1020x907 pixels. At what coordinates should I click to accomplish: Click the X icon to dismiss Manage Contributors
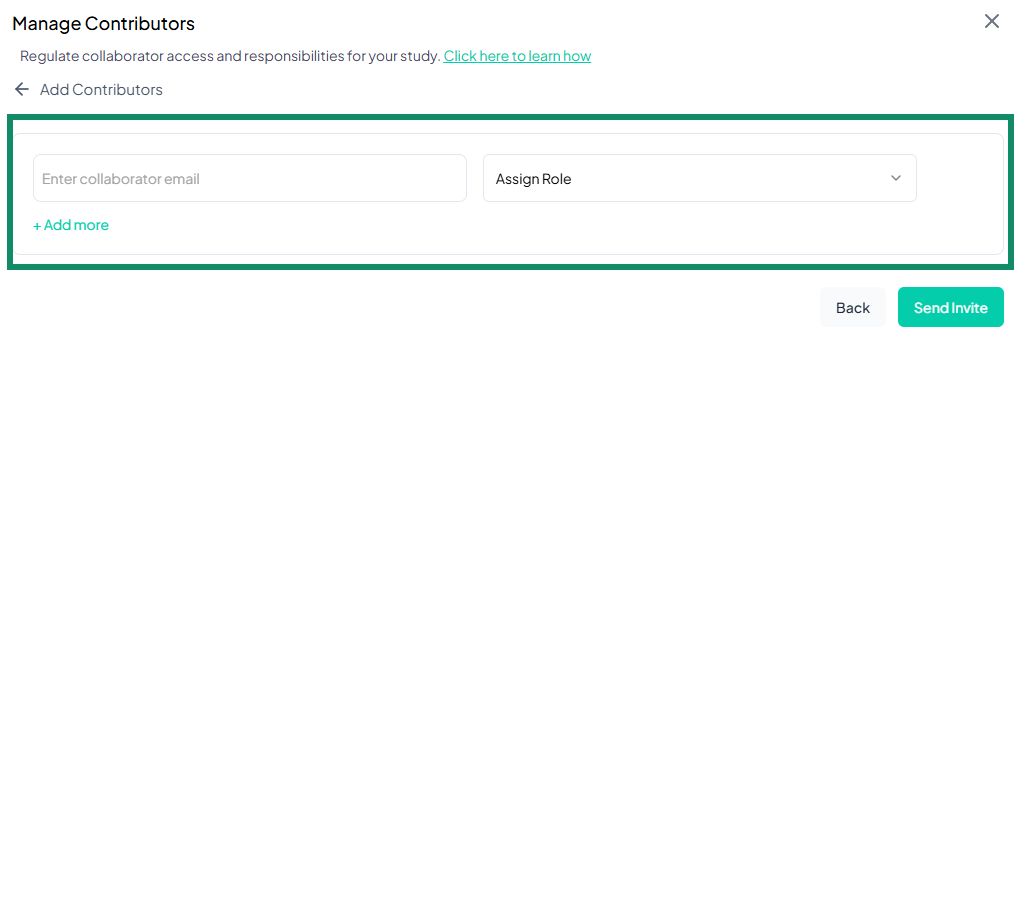click(x=991, y=21)
